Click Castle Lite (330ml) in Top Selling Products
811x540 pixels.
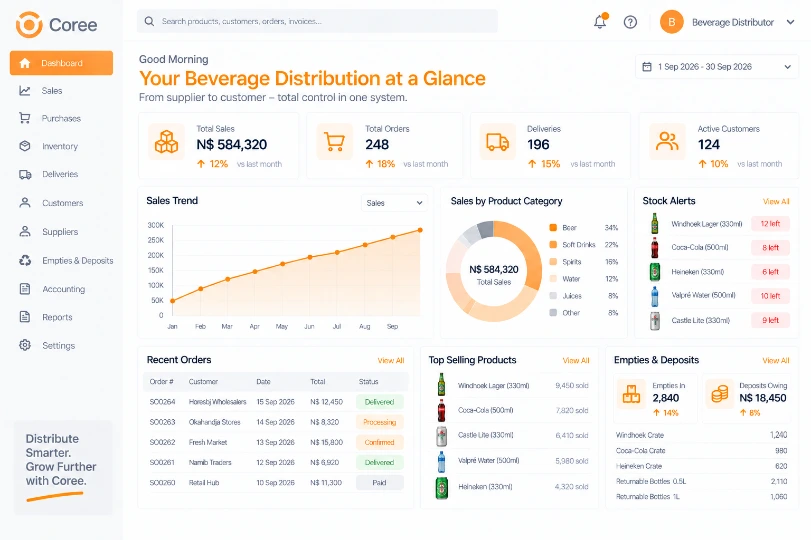pyautogui.click(x=486, y=435)
